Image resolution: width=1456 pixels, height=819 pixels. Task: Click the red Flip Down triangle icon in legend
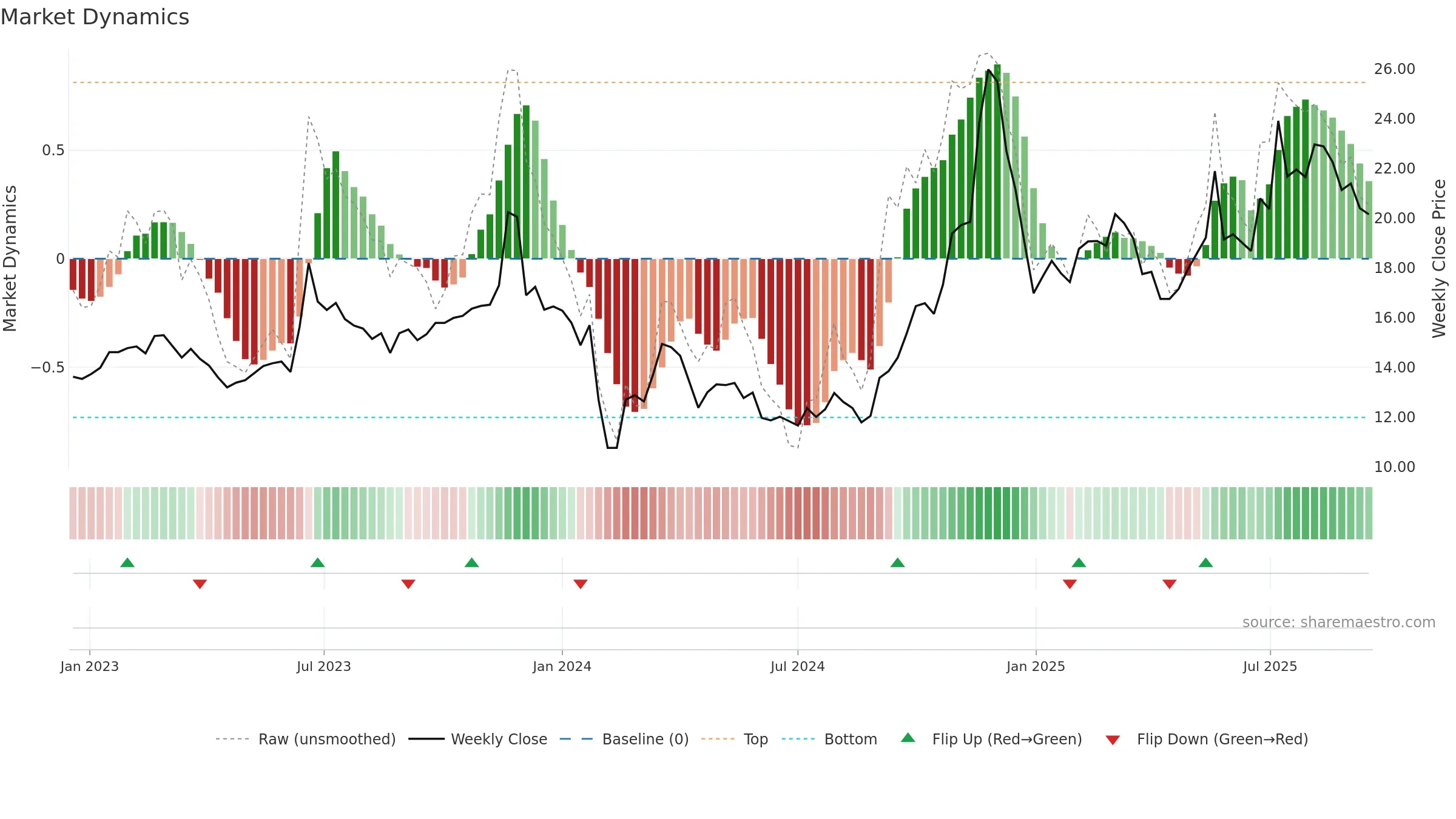click(x=1113, y=740)
